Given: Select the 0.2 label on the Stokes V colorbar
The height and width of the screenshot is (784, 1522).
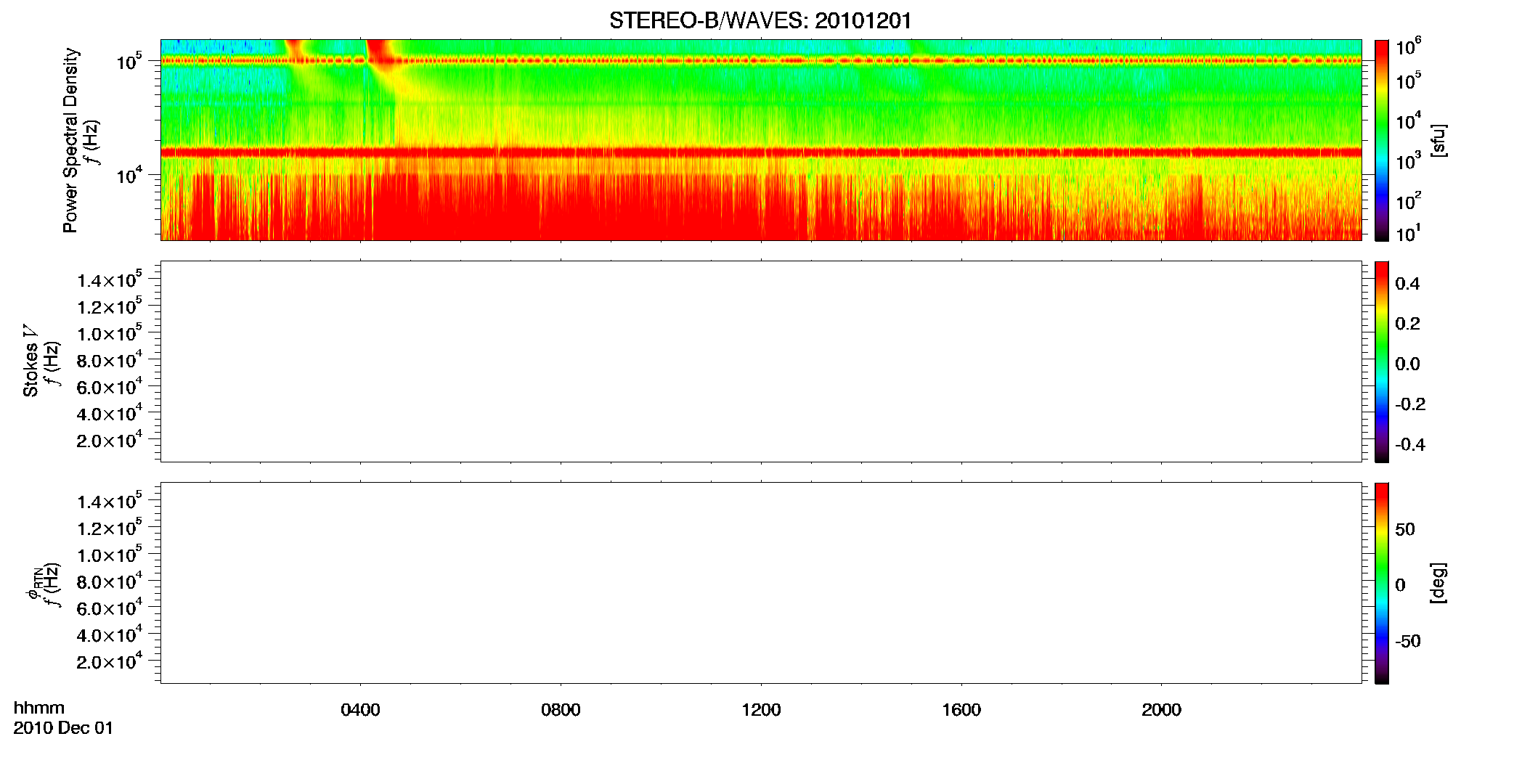Looking at the screenshot, I should (1407, 324).
